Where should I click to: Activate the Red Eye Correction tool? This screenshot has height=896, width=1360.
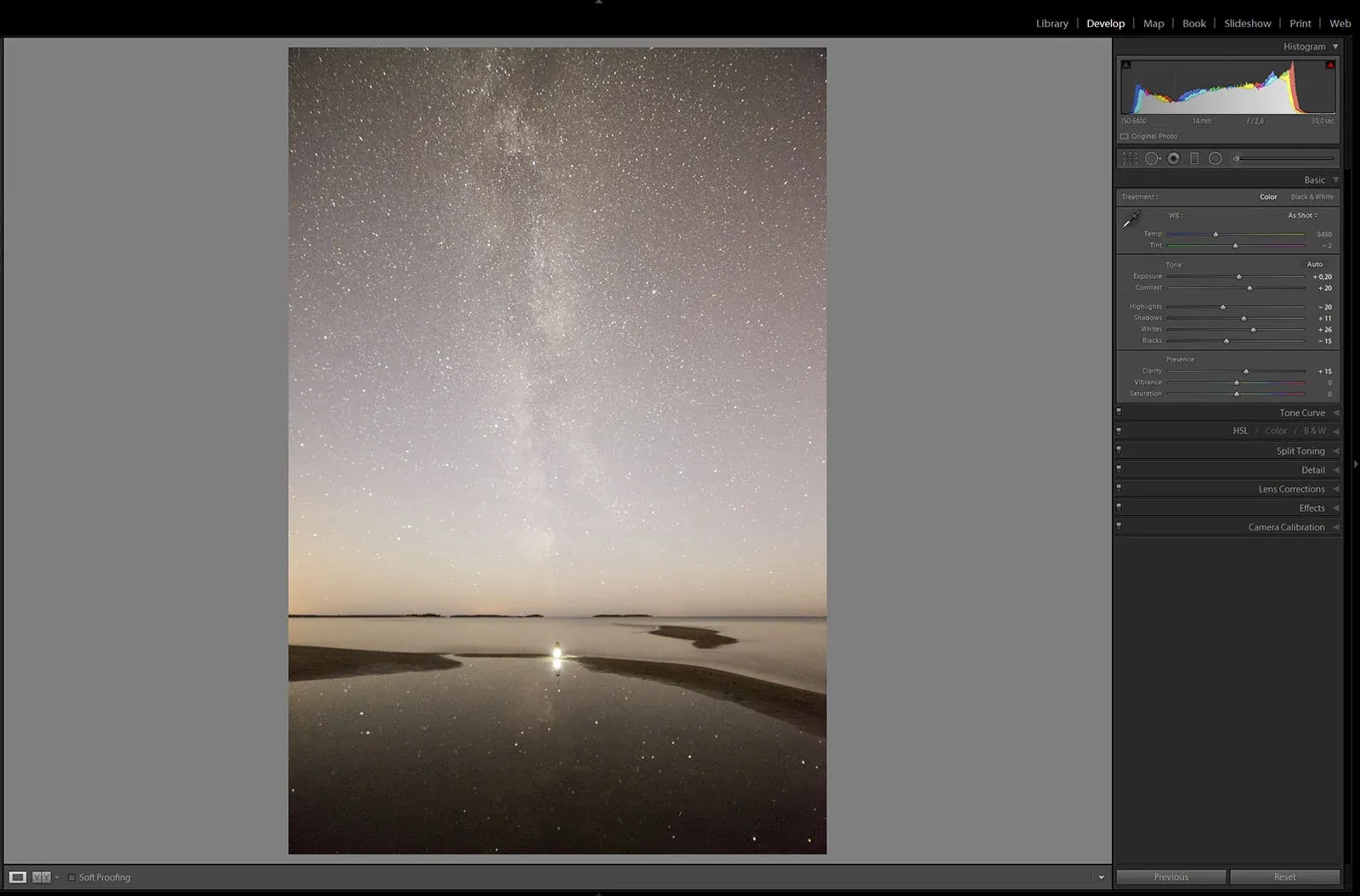[x=1173, y=158]
